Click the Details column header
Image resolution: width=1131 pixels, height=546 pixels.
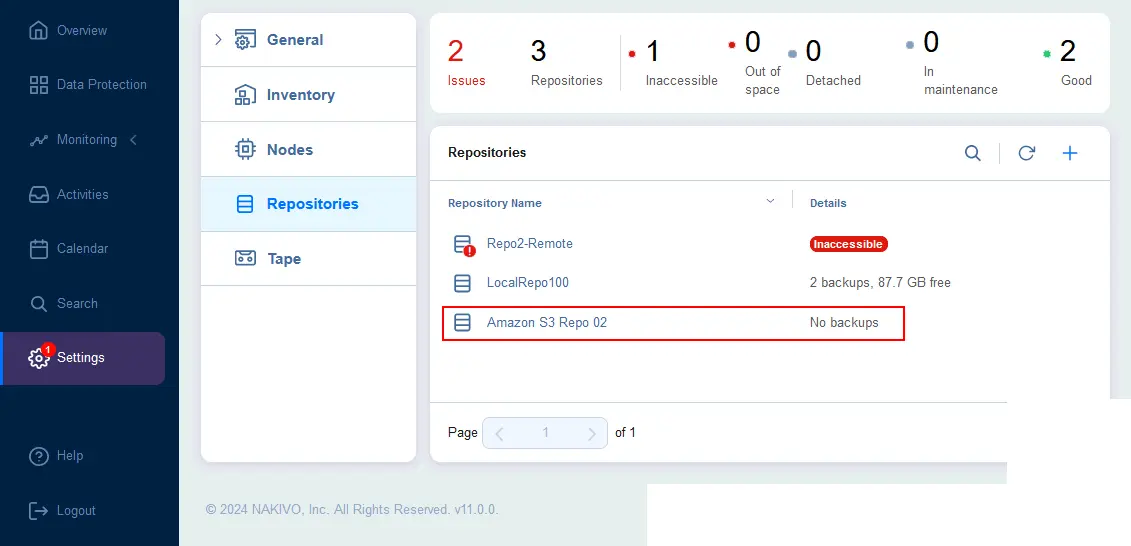[828, 203]
